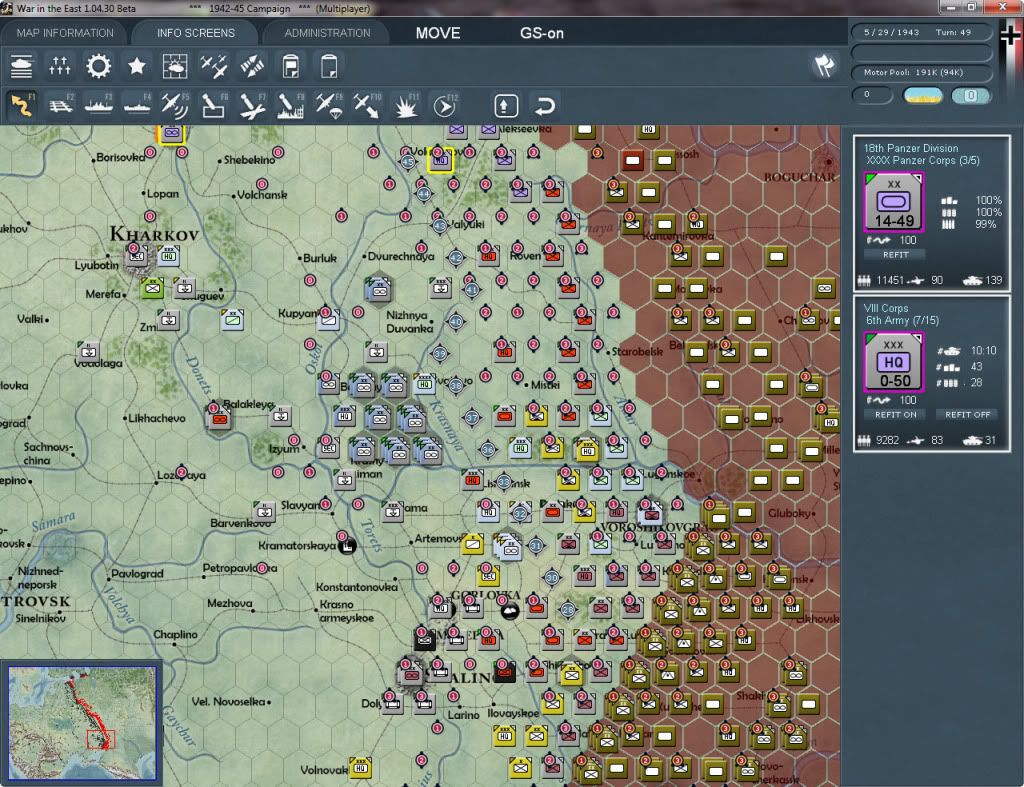1024x787 pixels.
Task: Click the Vel. Novoselka town label
Action: 229,701
